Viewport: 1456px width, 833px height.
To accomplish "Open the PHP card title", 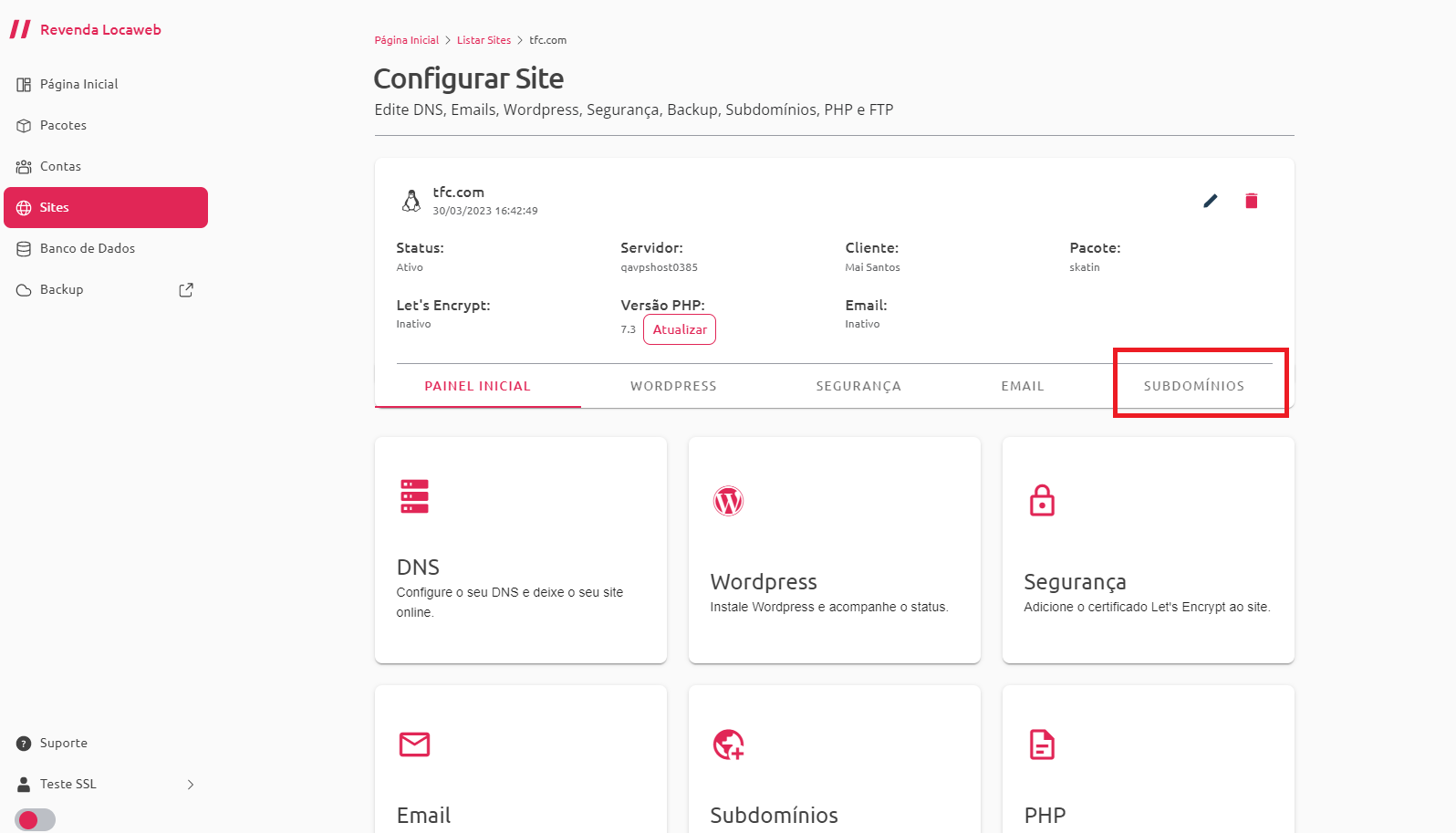I will (1045, 816).
